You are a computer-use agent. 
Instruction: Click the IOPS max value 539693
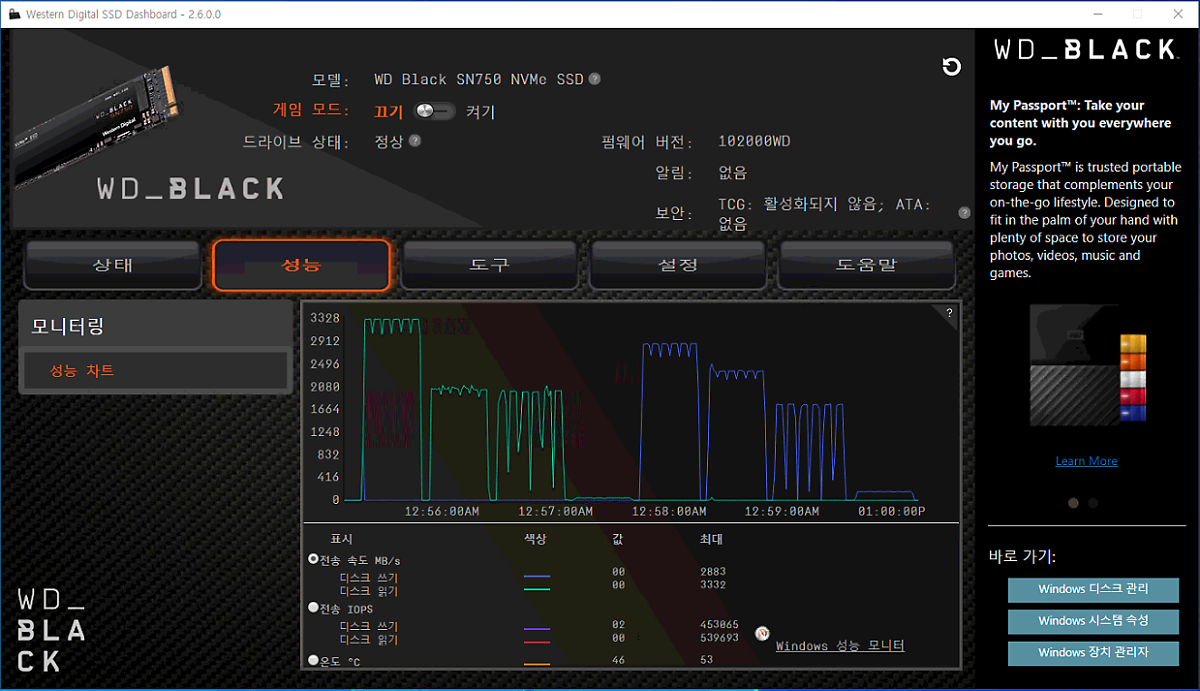[720, 637]
